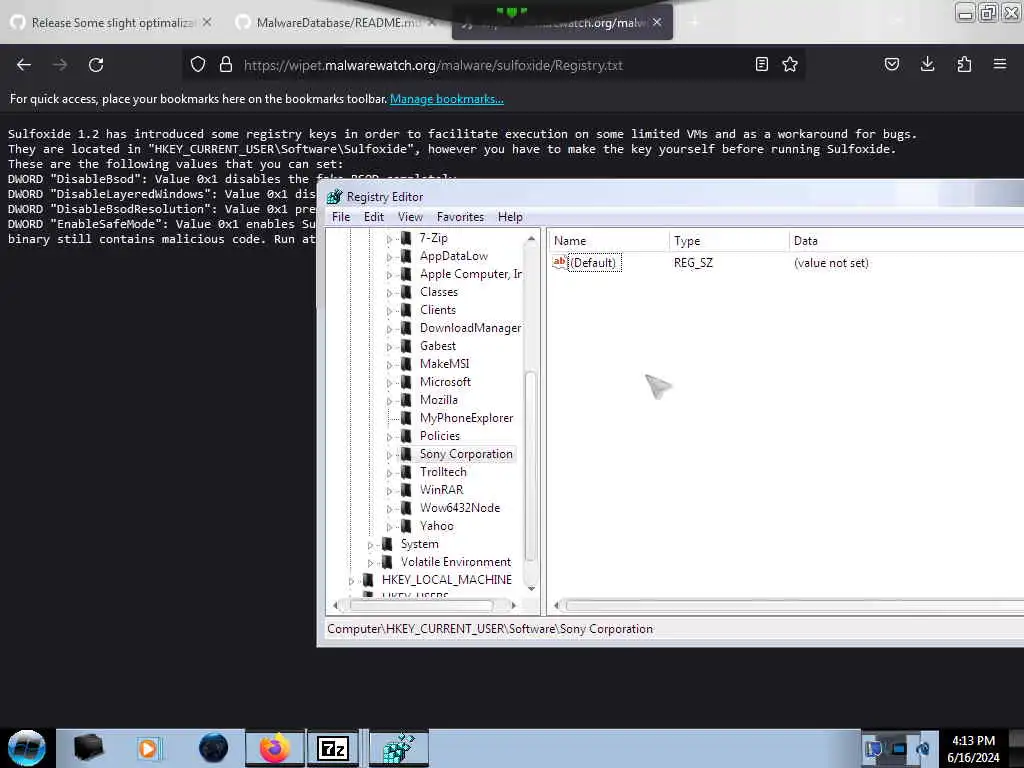
Task: Open the black box taskbar icon
Action: (x=89, y=748)
